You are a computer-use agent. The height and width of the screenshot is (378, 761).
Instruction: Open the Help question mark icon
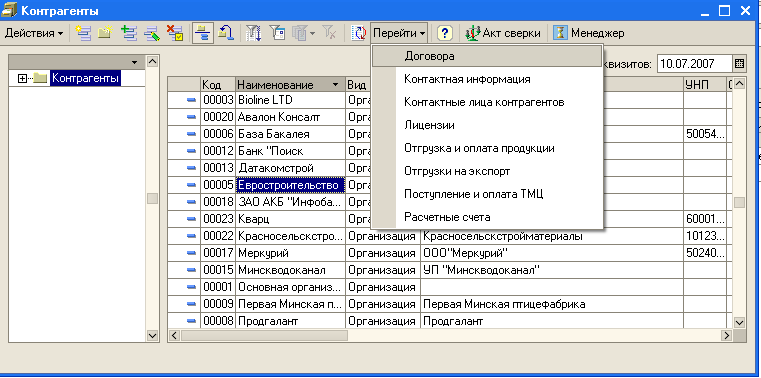(445, 33)
